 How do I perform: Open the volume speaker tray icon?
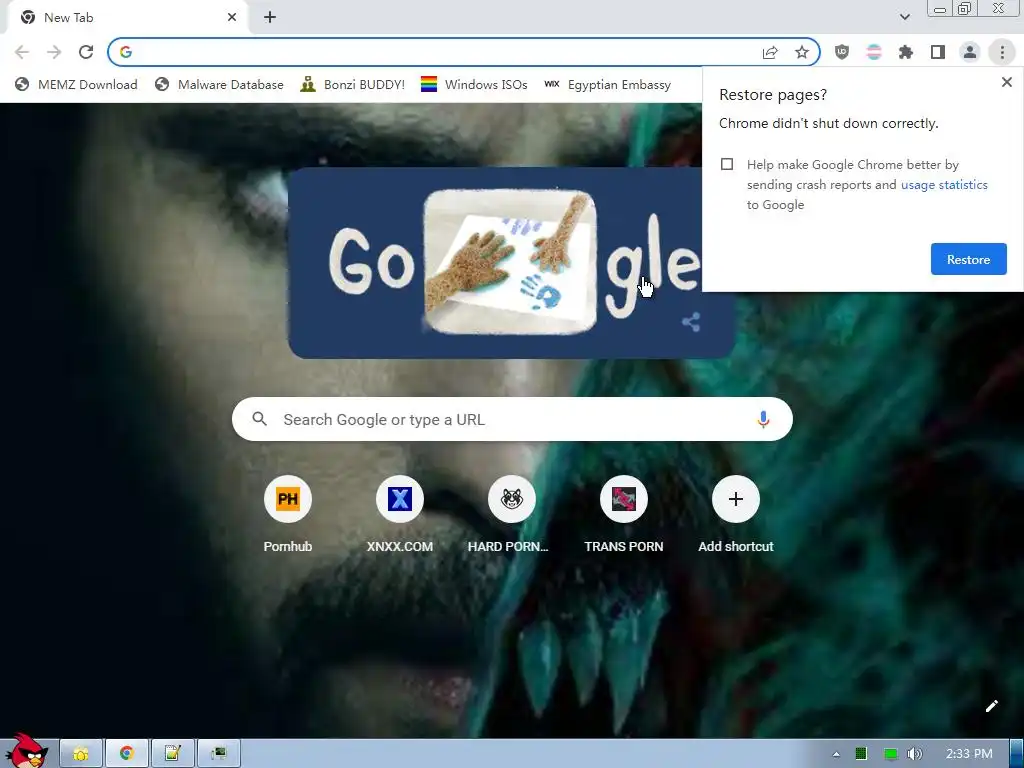915,754
